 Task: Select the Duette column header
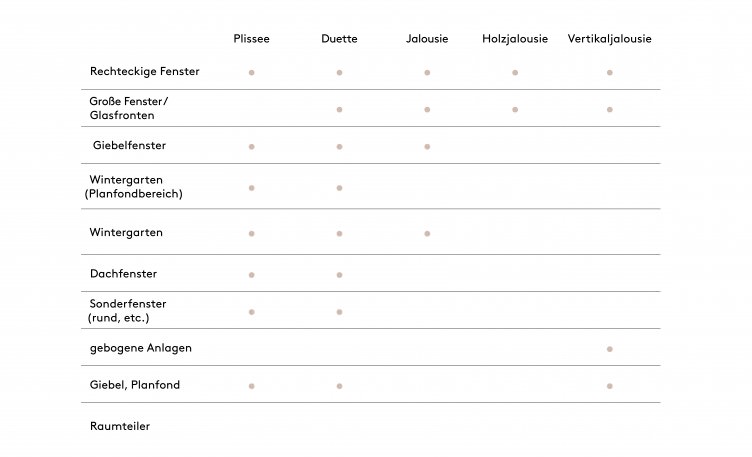339,39
